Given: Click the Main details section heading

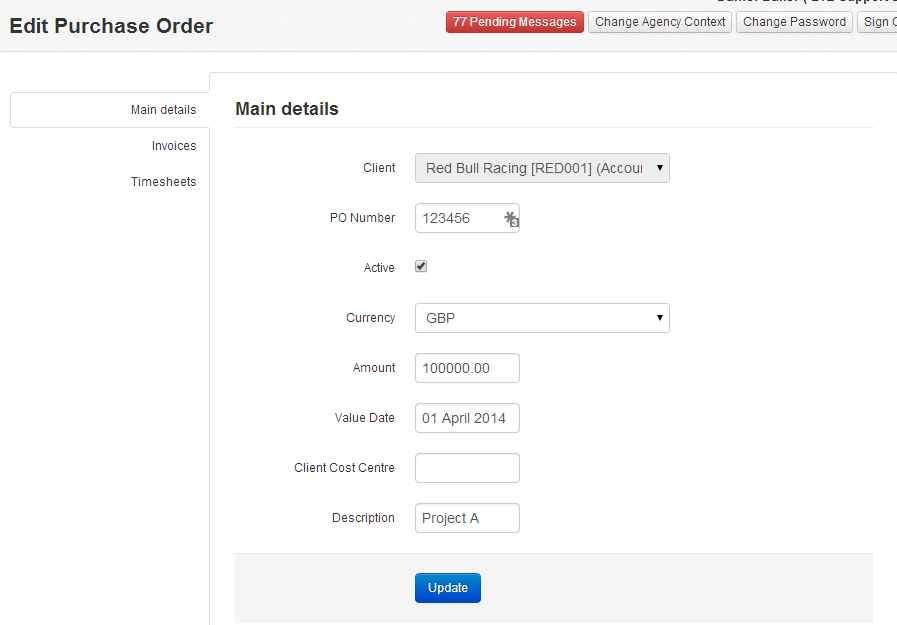Looking at the screenshot, I should [287, 109].
